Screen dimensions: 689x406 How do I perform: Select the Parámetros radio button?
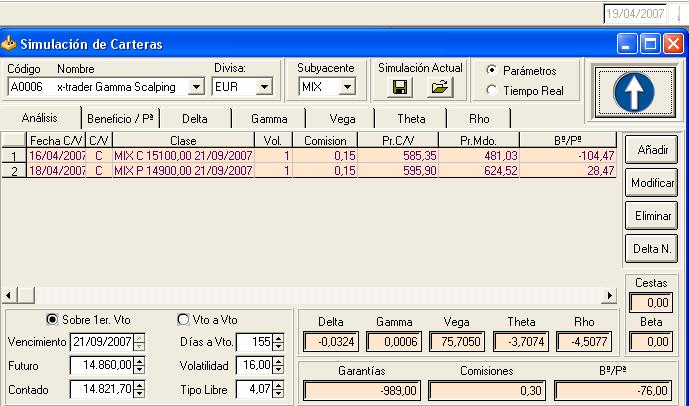coord(491,71)
